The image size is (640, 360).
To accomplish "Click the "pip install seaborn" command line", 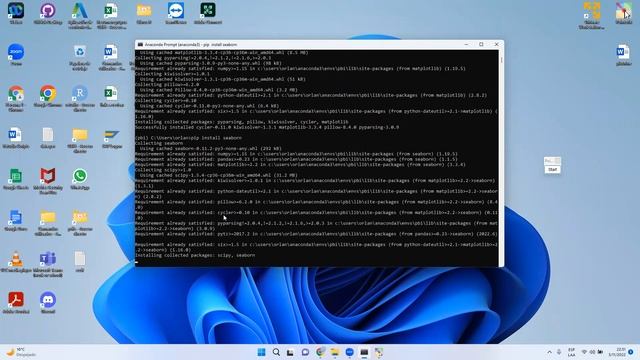I will pos(188,138).
